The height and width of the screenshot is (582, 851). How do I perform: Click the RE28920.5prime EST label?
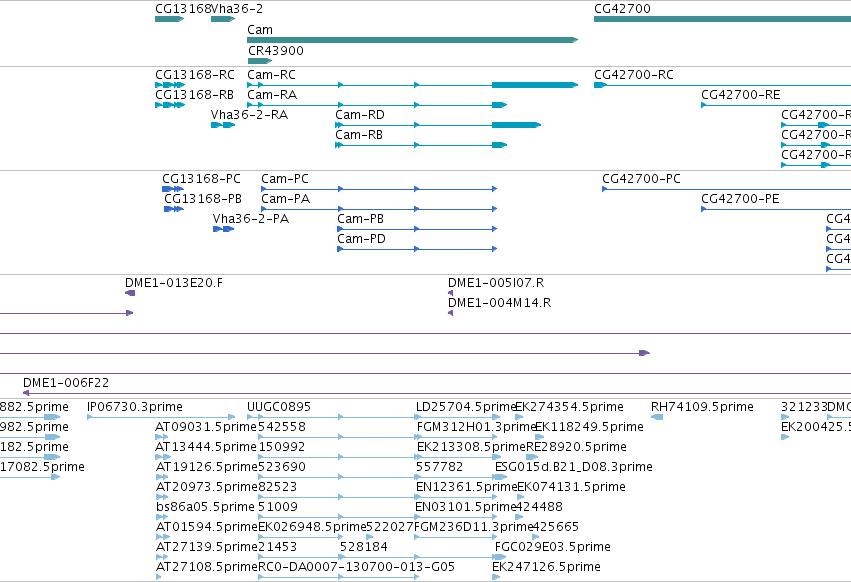coord(576,447)
